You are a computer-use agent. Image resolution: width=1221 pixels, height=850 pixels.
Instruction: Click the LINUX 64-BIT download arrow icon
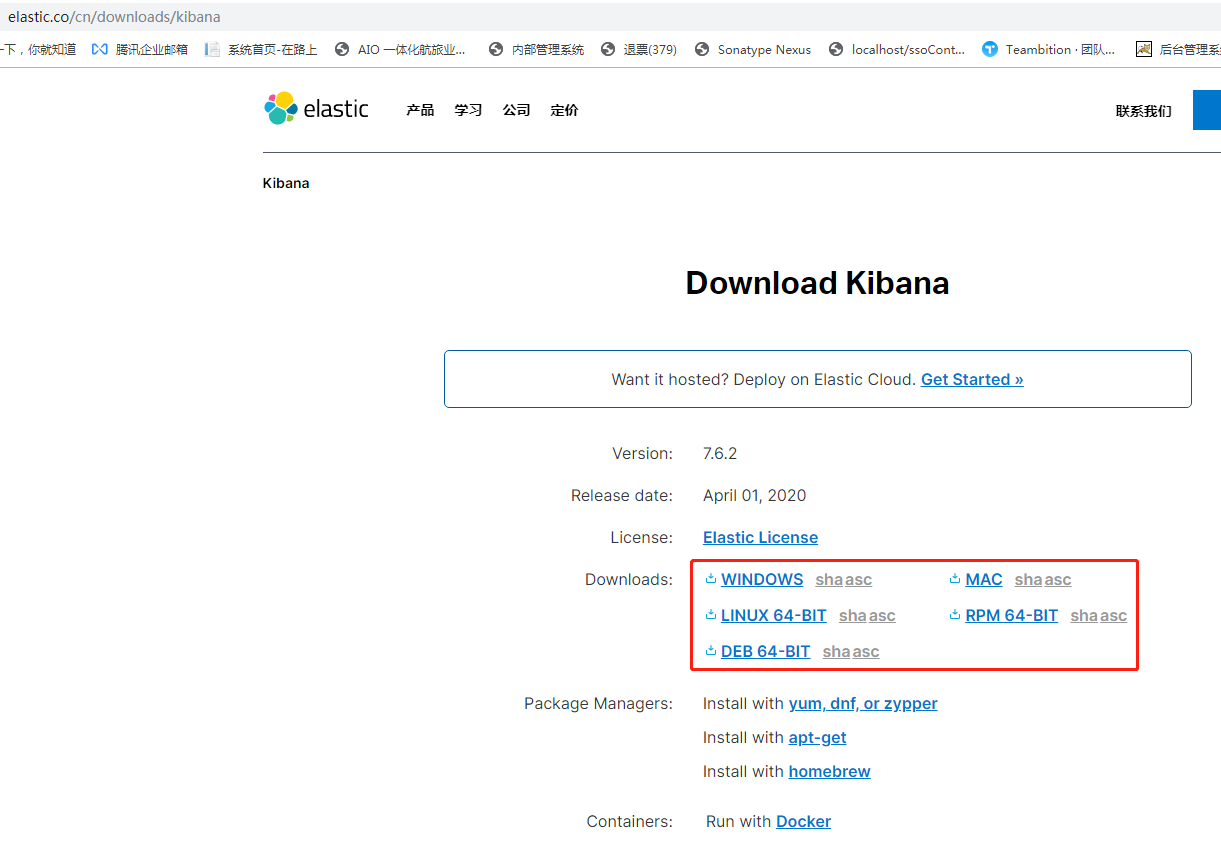711,615
